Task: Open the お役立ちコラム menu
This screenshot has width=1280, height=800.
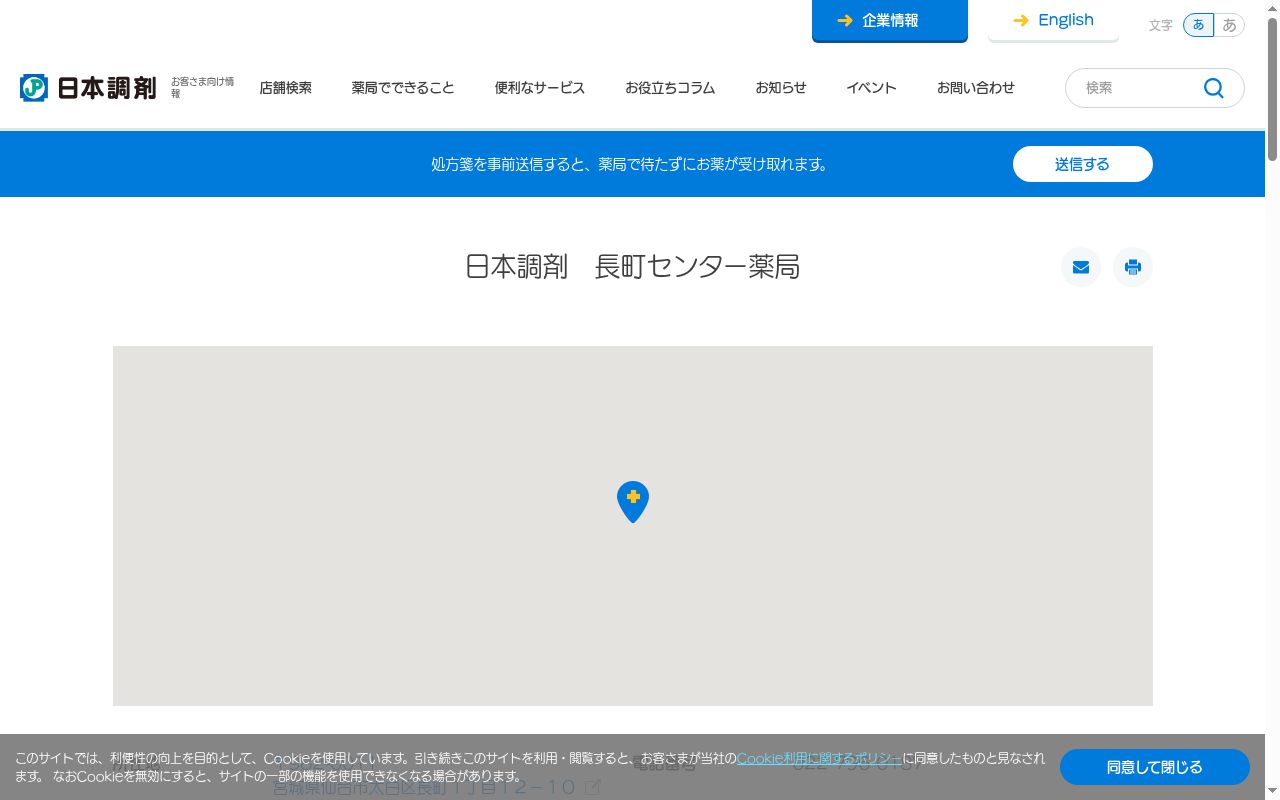Action: [670, 88]
